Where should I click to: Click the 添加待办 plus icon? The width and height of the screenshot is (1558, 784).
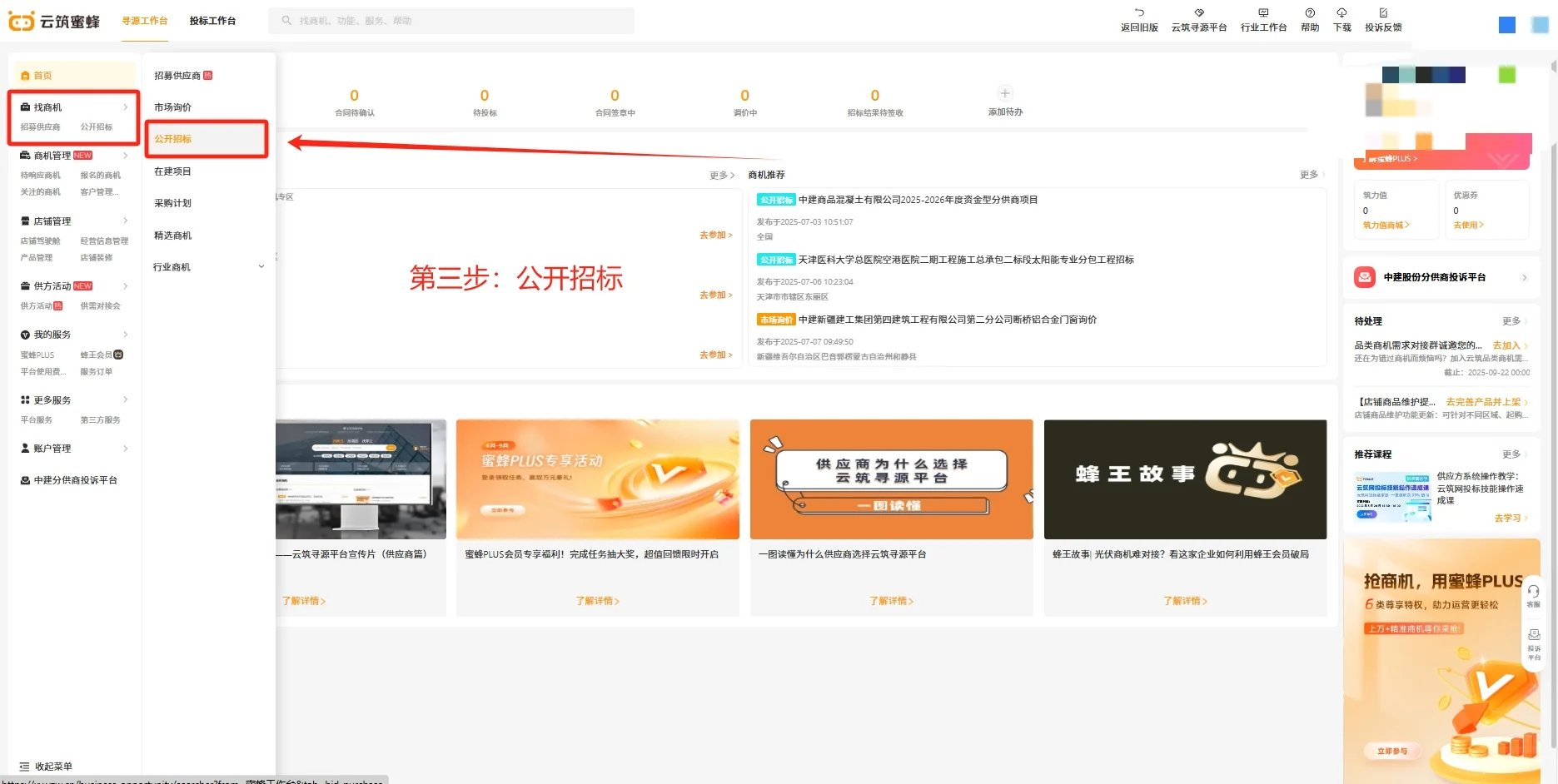click(1004, 94)
